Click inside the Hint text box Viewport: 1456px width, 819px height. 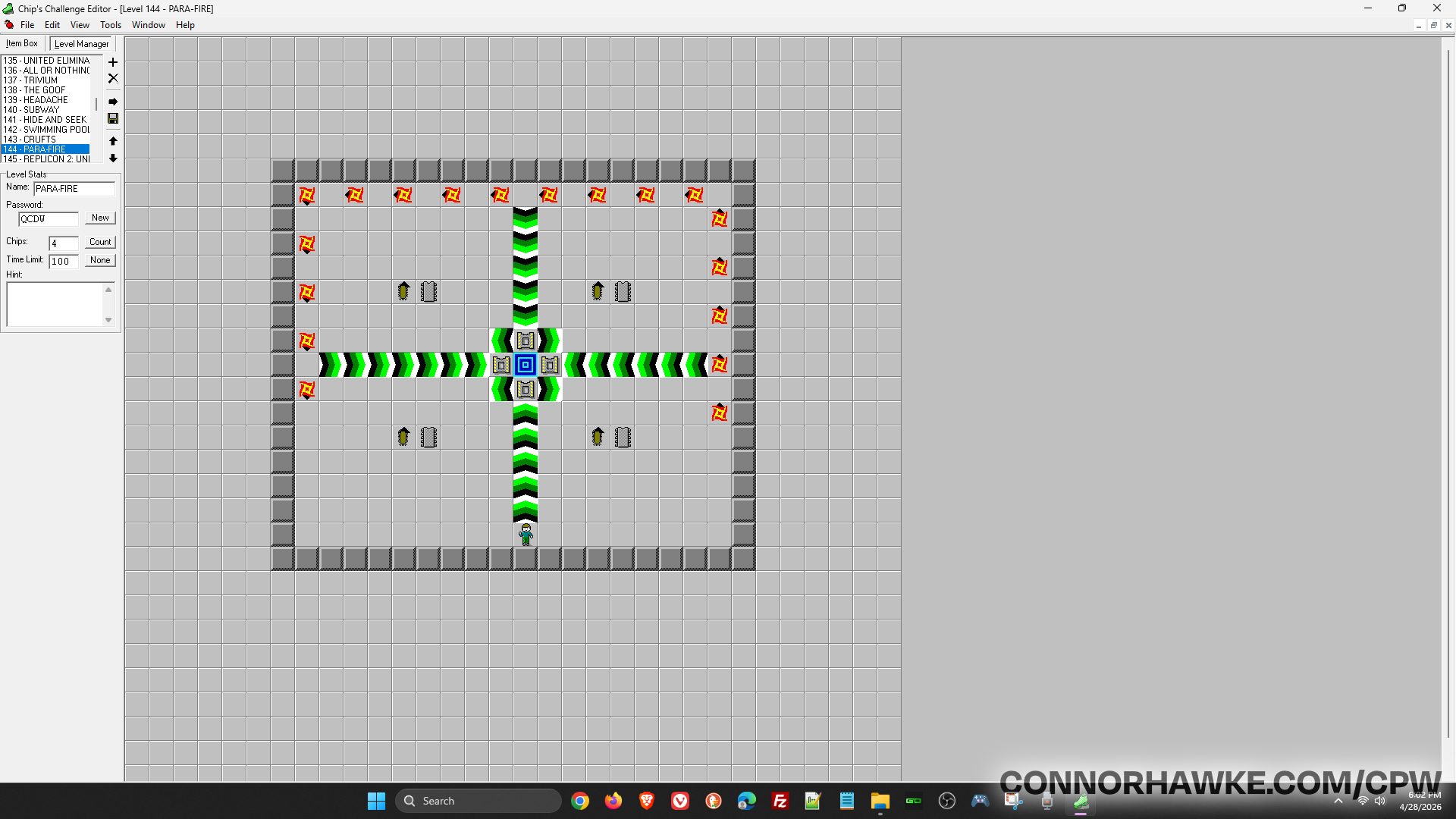(x=55, y=304)
